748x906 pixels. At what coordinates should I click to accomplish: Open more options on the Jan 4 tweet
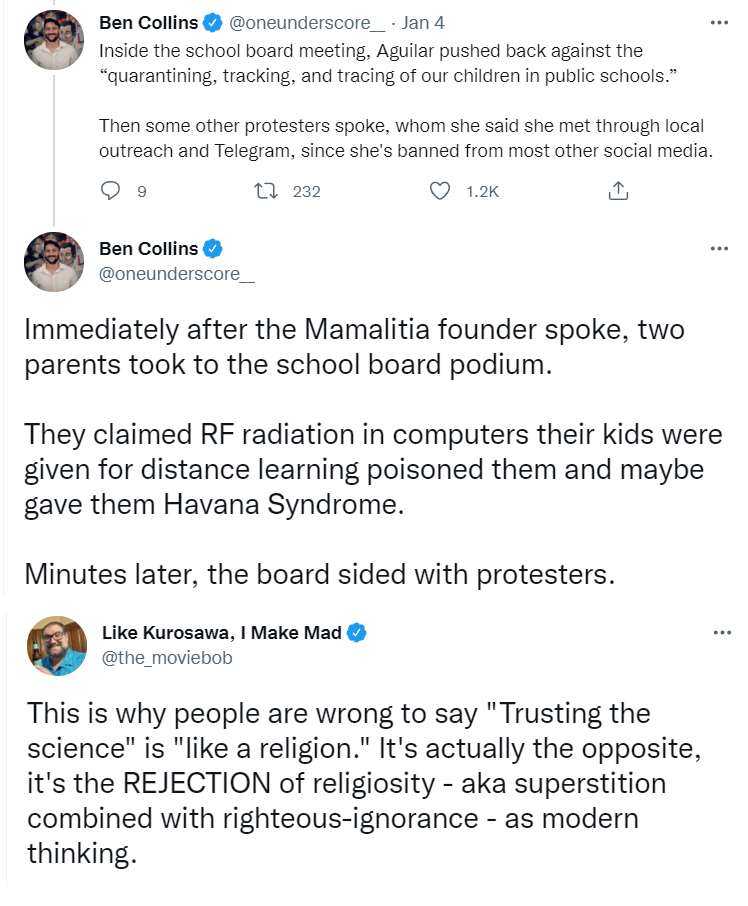coord(718,21)
